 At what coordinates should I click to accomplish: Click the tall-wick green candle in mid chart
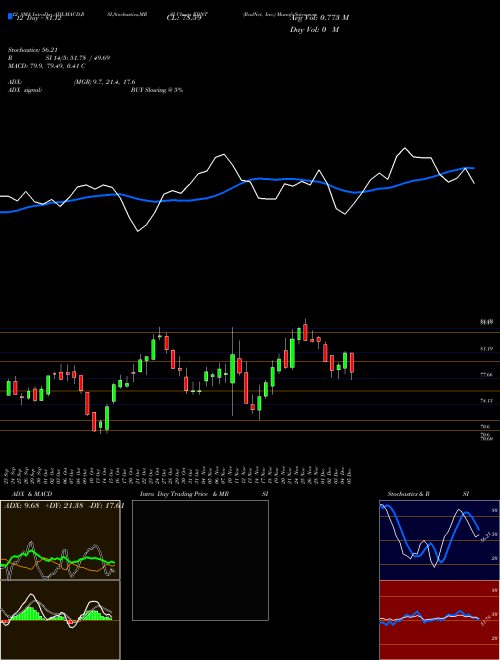(232, 369)
